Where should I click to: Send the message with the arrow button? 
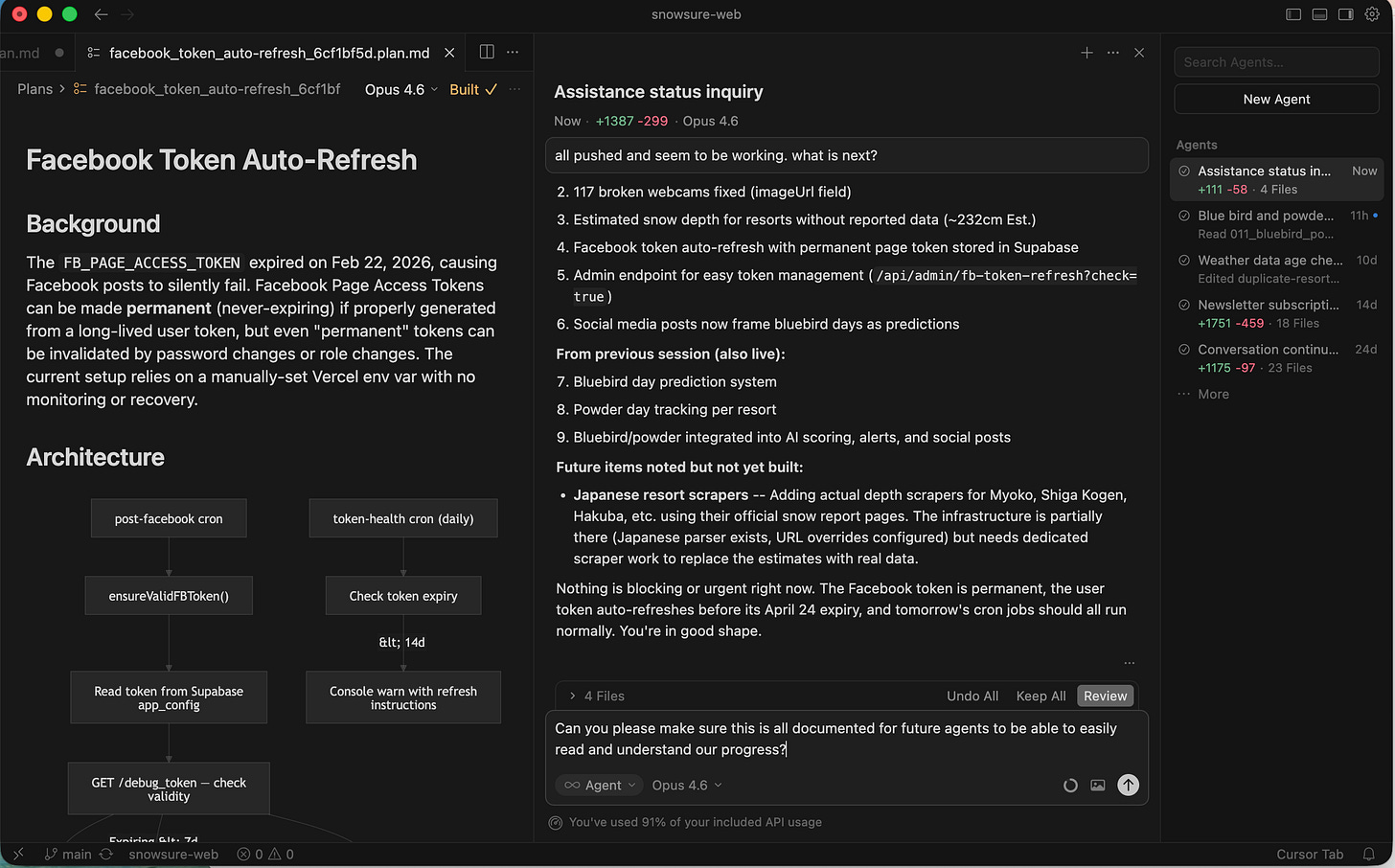point(1129,785)
